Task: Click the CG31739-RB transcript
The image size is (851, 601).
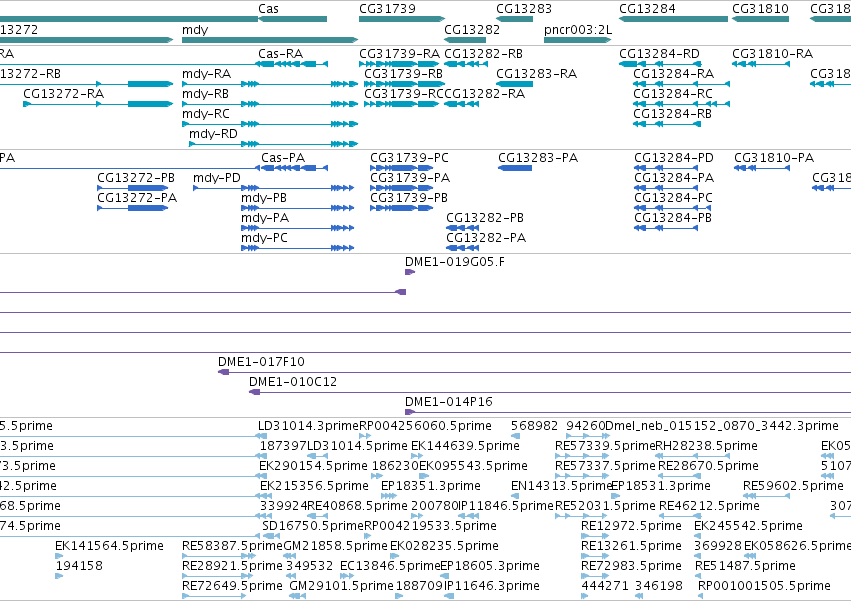Action: pyautogui.click(x=404, y=84)
